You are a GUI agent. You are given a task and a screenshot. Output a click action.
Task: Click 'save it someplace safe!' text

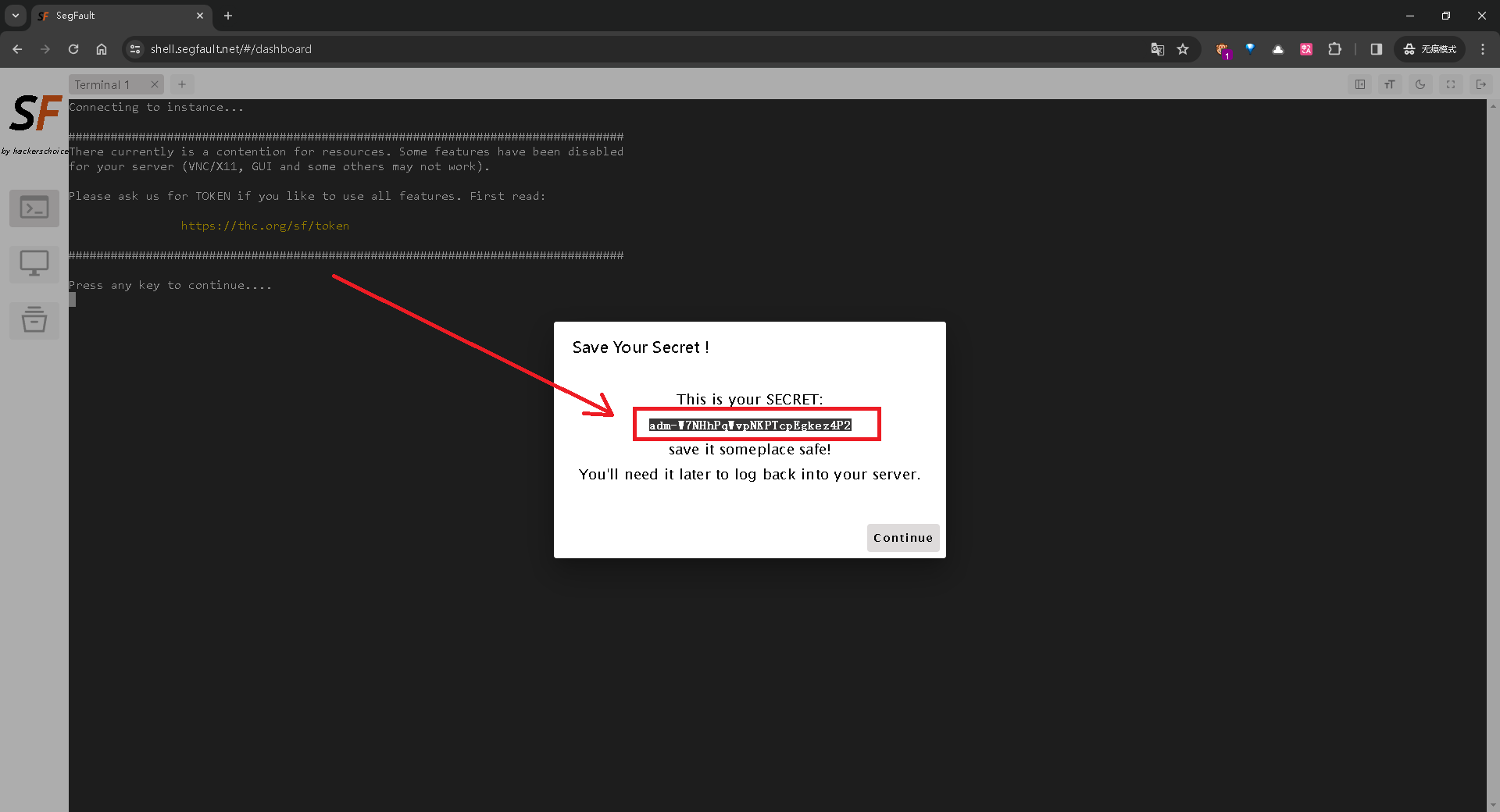click(750, 450)
